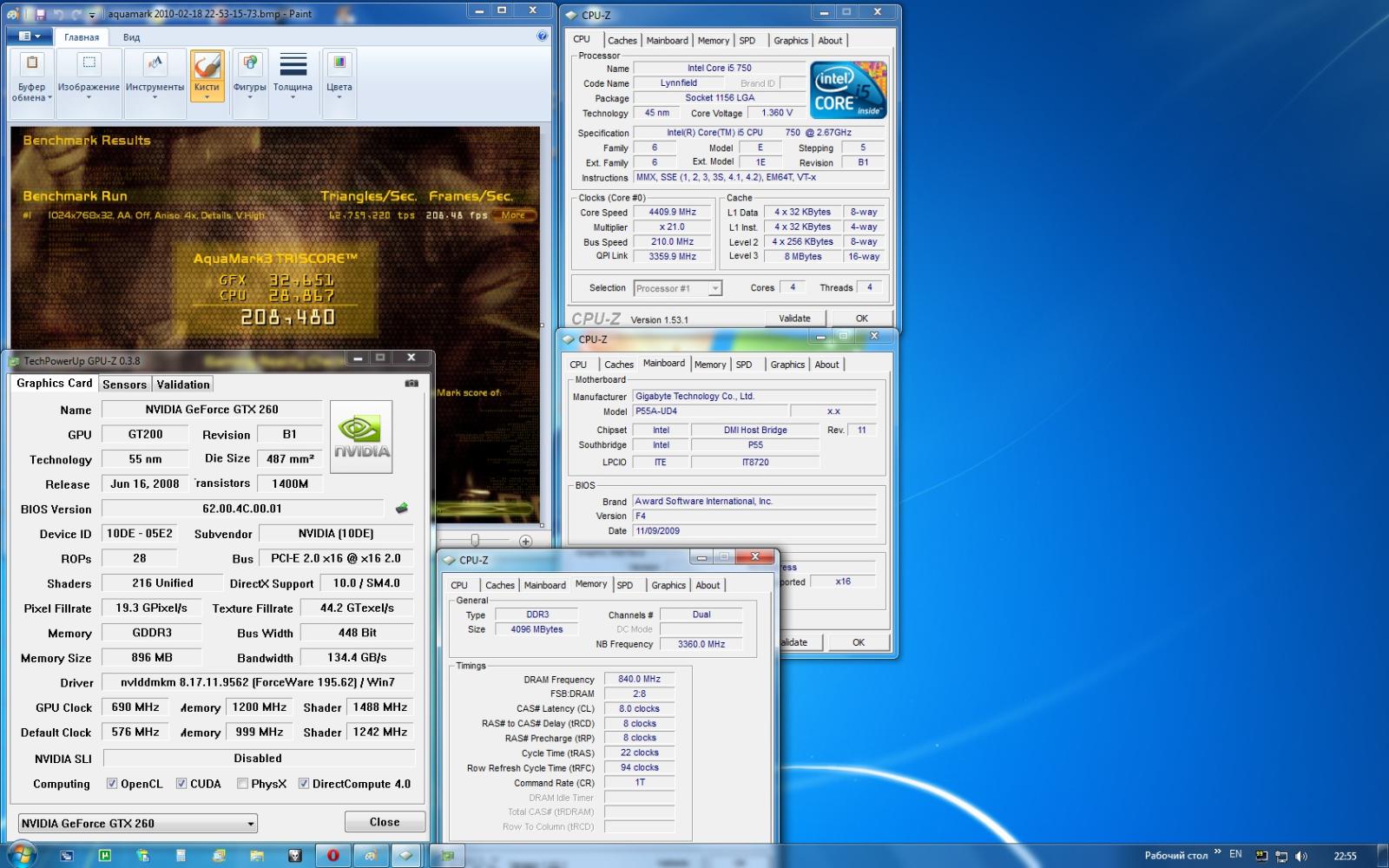The image size is (1389, 868).
Task: Click the uTorrent taskbar icon
Action: coord(104,855)
